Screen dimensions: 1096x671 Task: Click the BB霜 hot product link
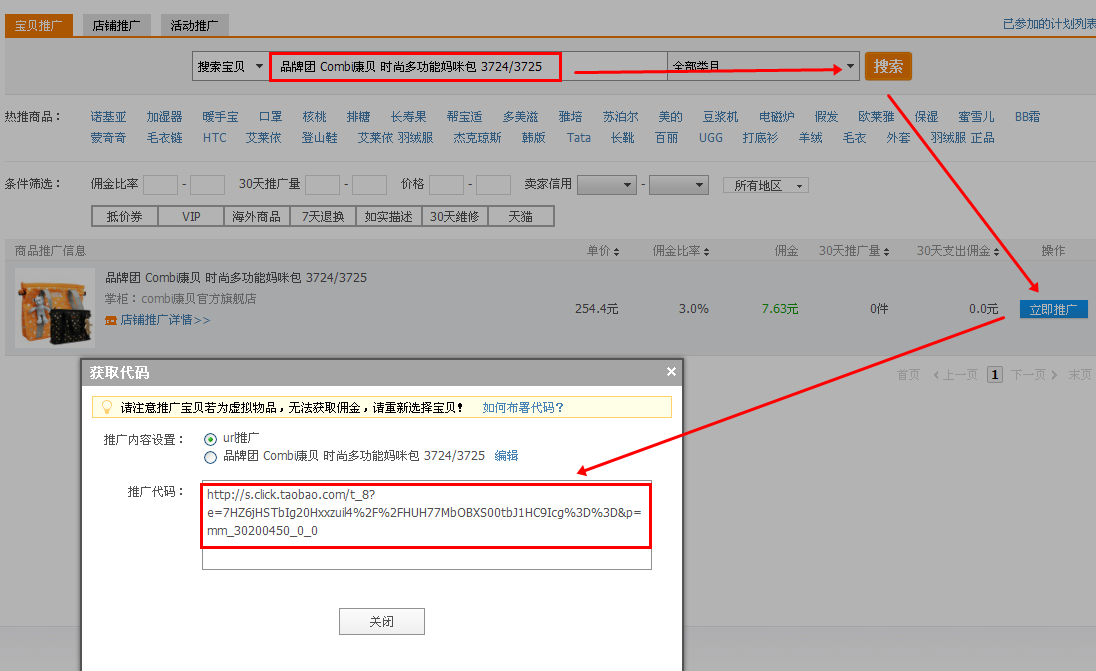tap(1028, 117)
